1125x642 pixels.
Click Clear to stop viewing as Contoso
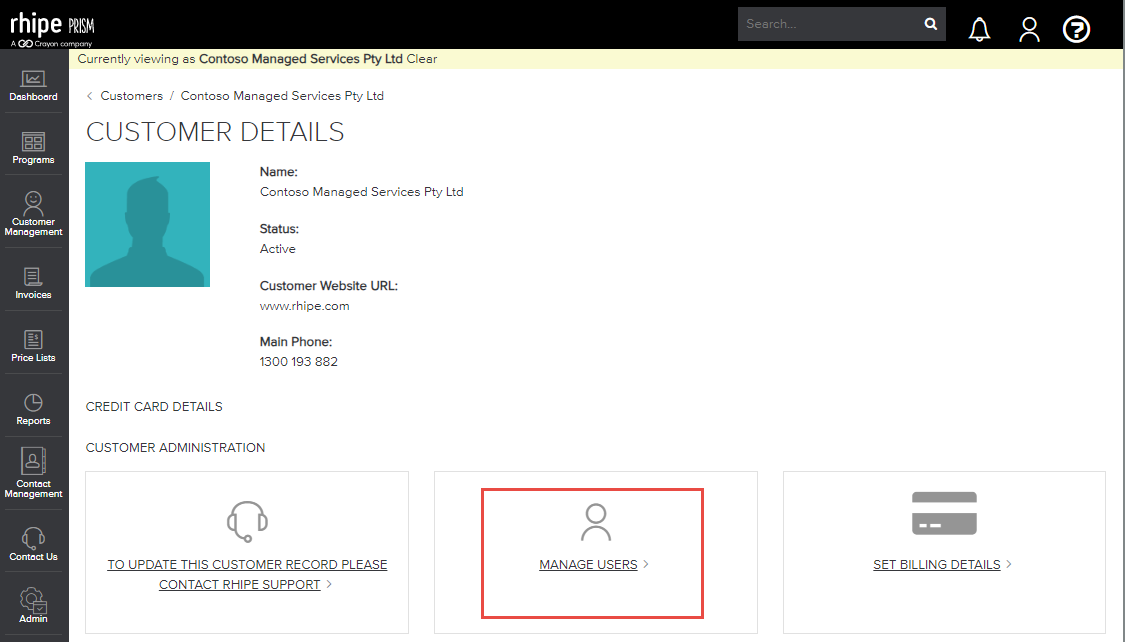(421, 59)
